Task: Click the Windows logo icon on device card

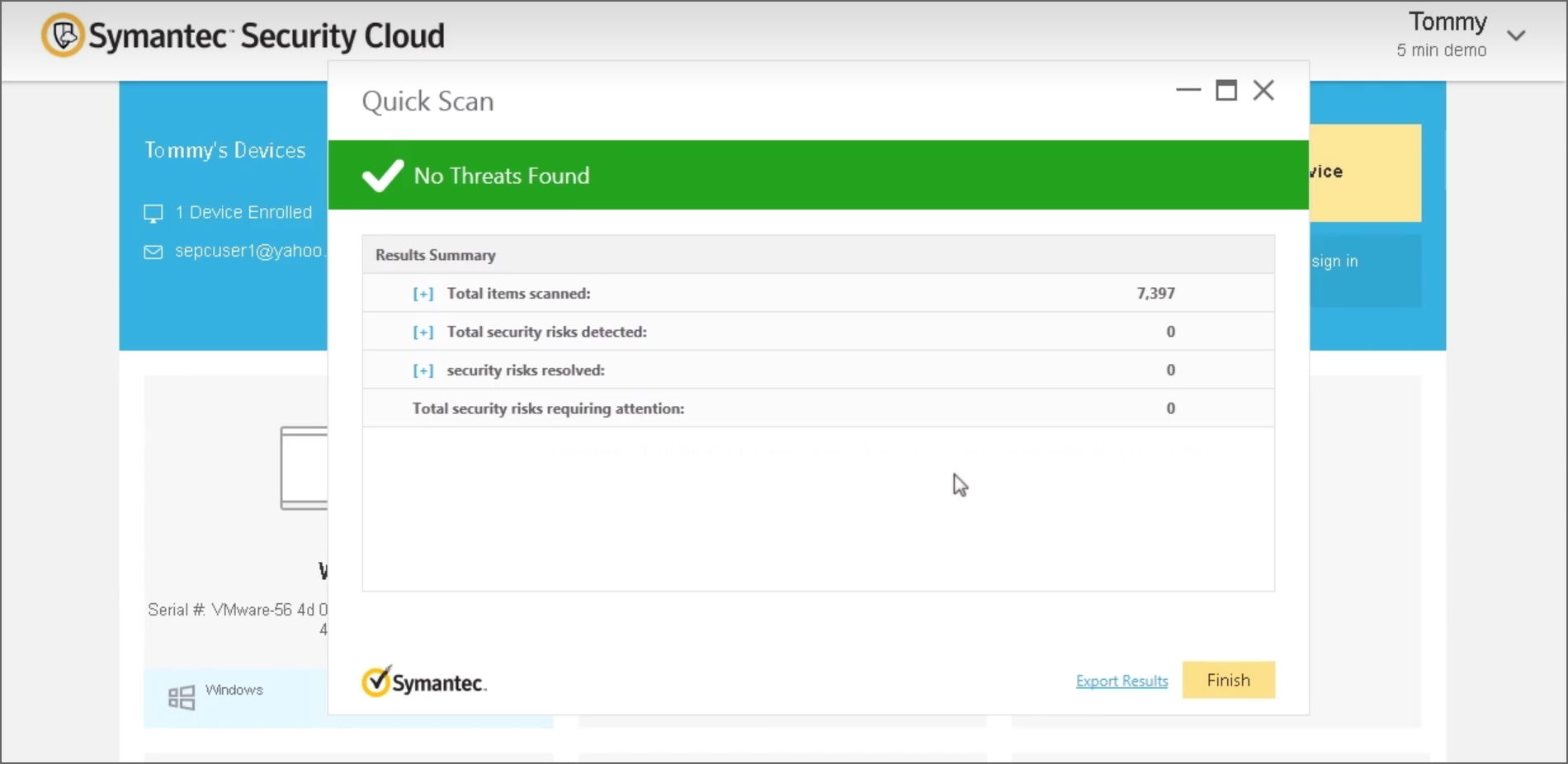Action: [182, 697]
